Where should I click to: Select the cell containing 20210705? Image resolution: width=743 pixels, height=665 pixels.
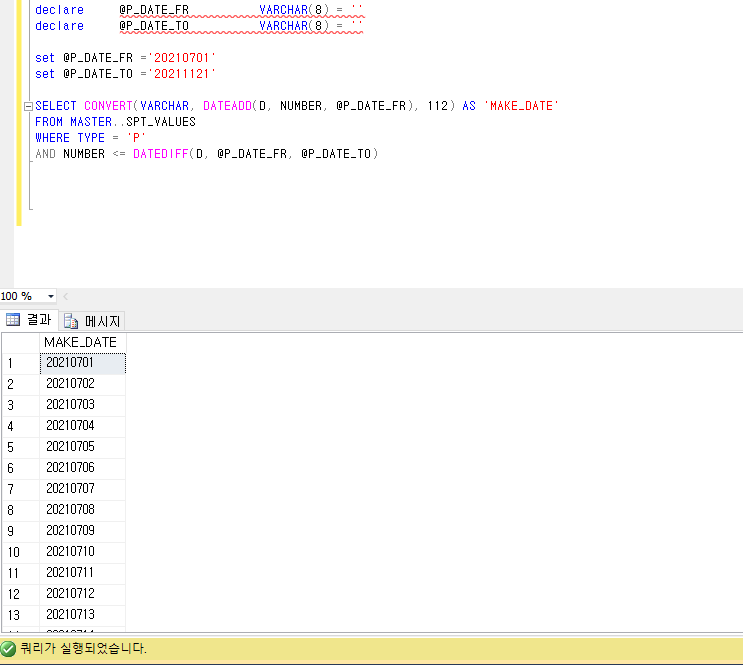82,446
